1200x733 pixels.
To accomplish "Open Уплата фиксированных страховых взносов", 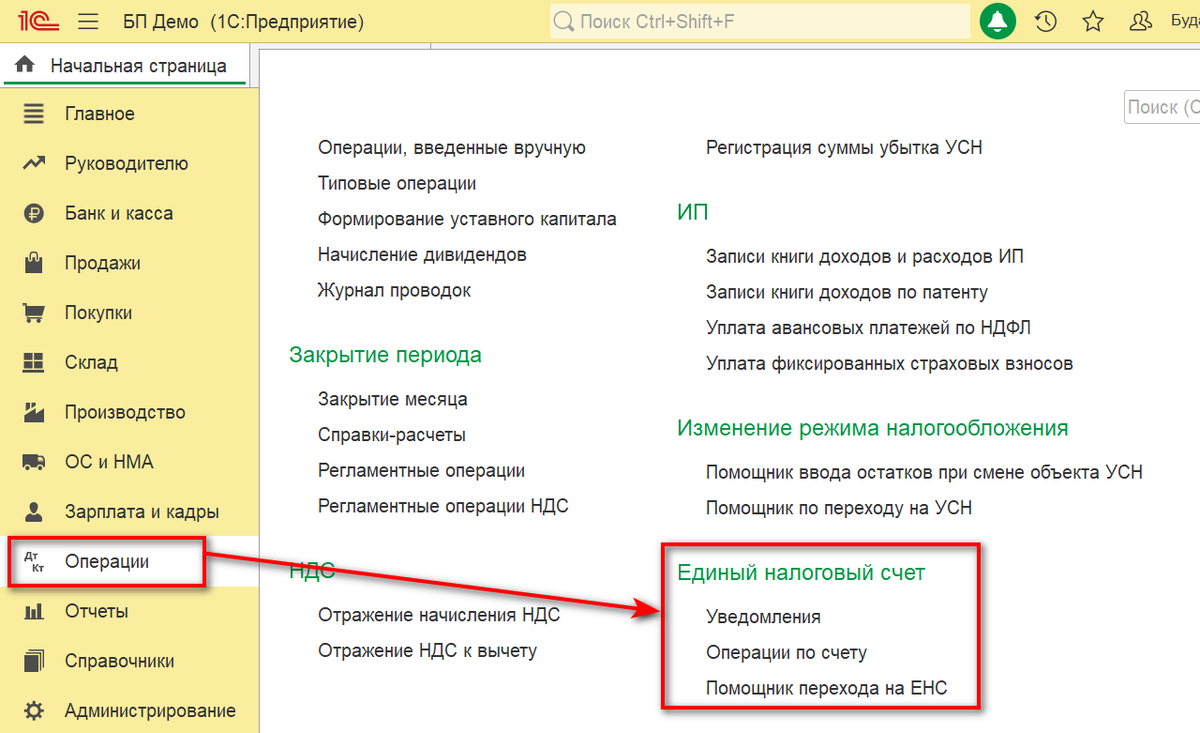I will tap(890, 364).
